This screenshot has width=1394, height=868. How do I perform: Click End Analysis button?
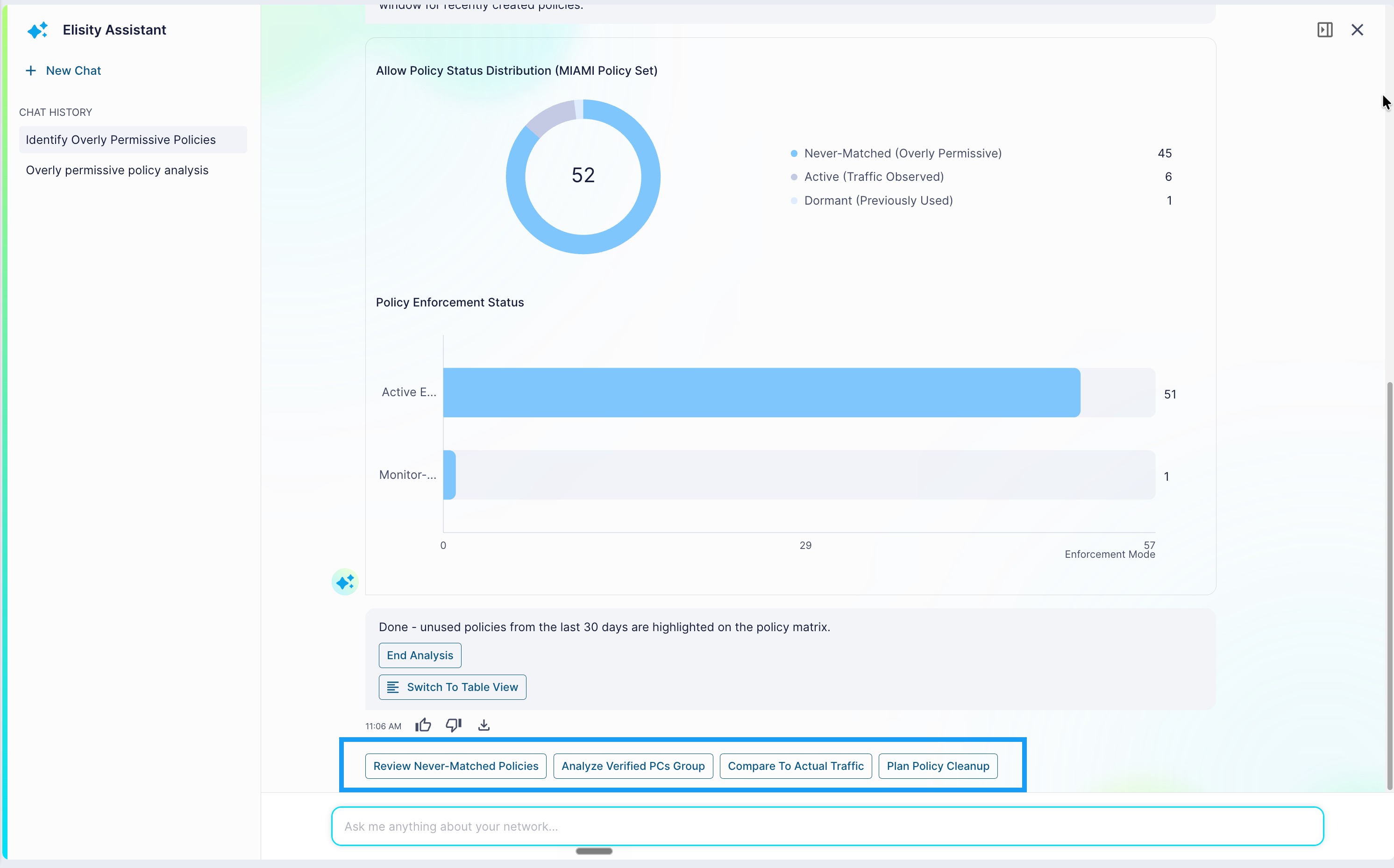420,655
